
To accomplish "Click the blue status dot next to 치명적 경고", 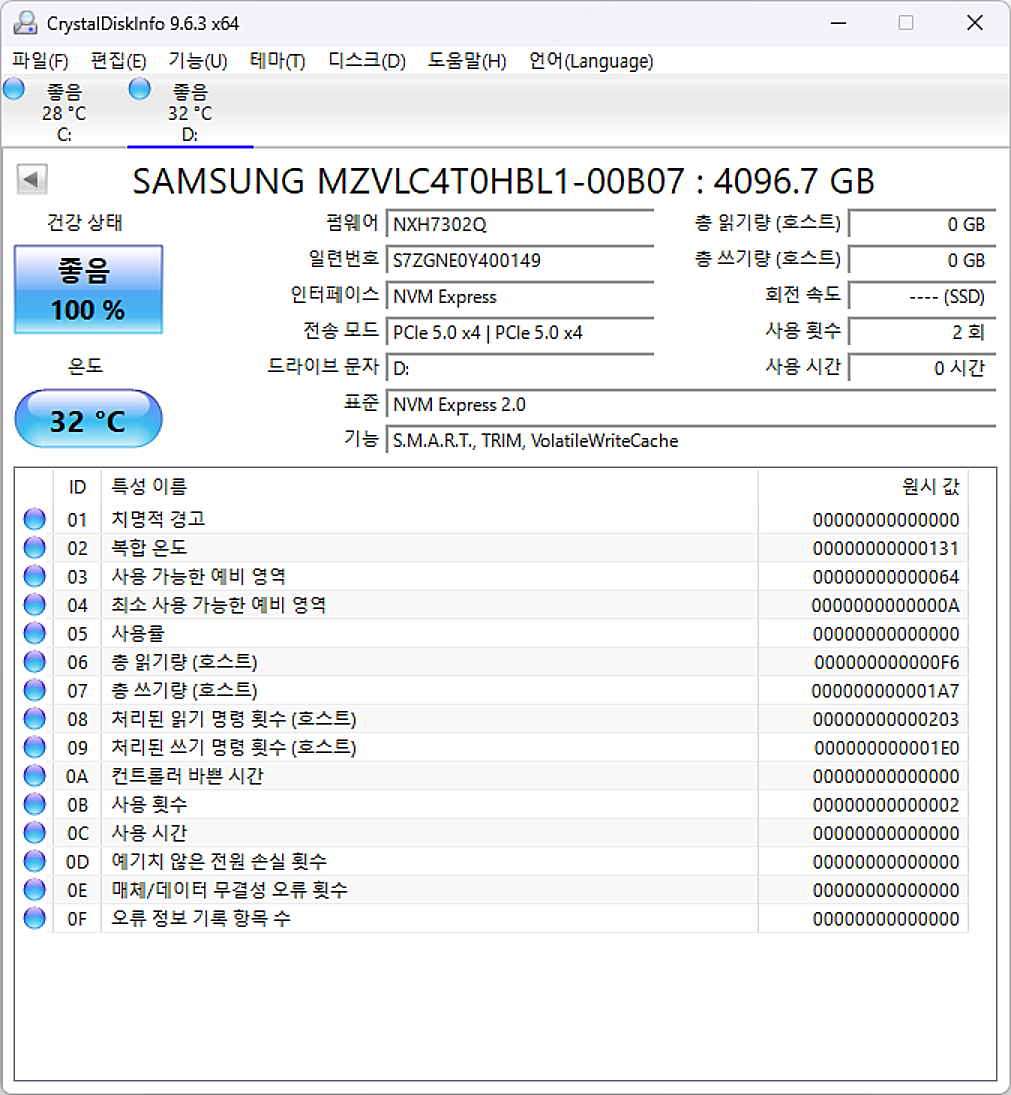I will pyautogui.click(x=34, y=518).
